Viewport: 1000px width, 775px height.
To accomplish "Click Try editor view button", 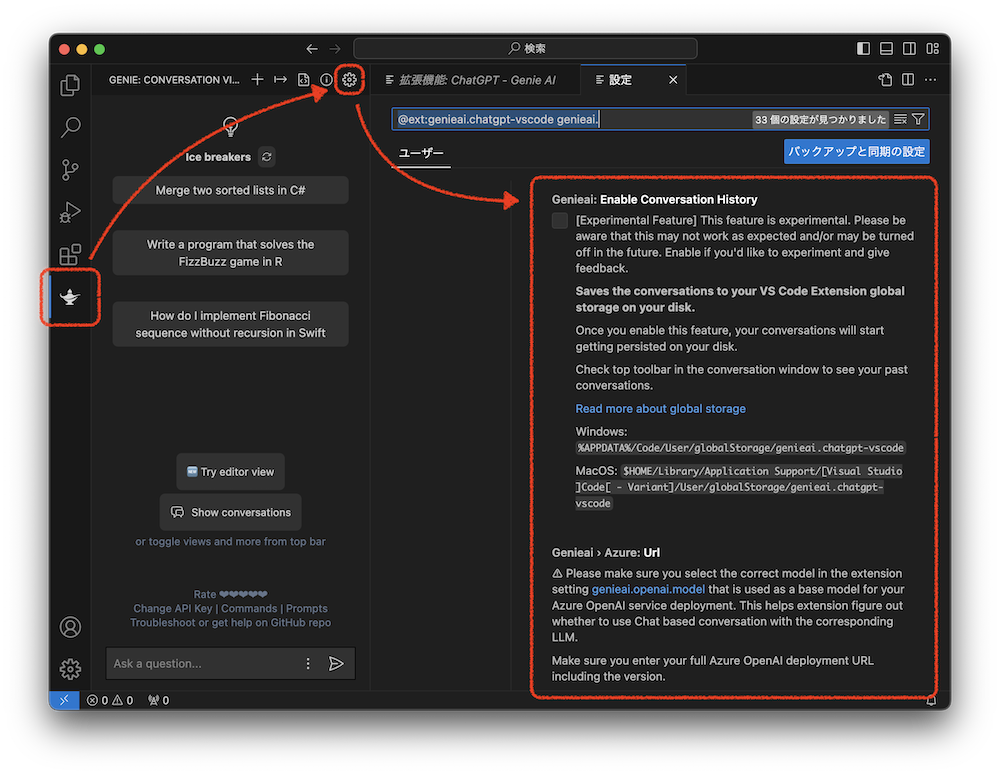I will 230,472.
